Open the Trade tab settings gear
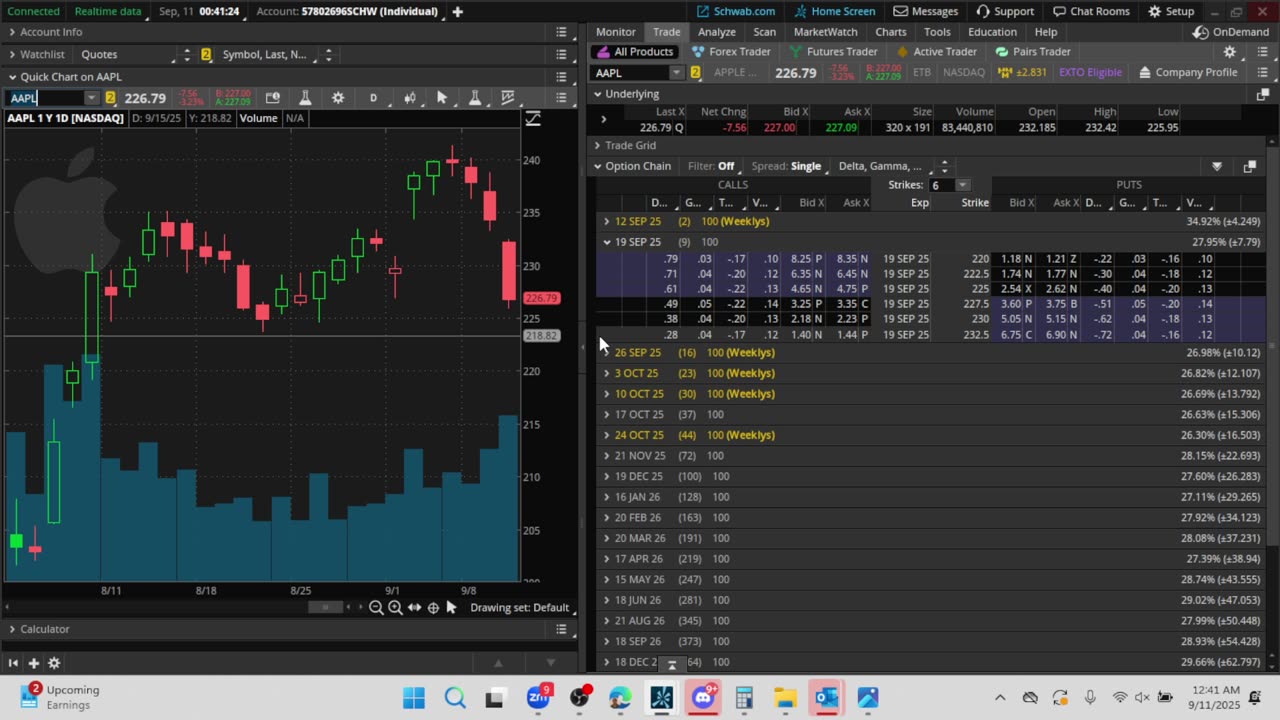The height and width of the screenshot is (720, 1280). click(x=1230, y=52)
